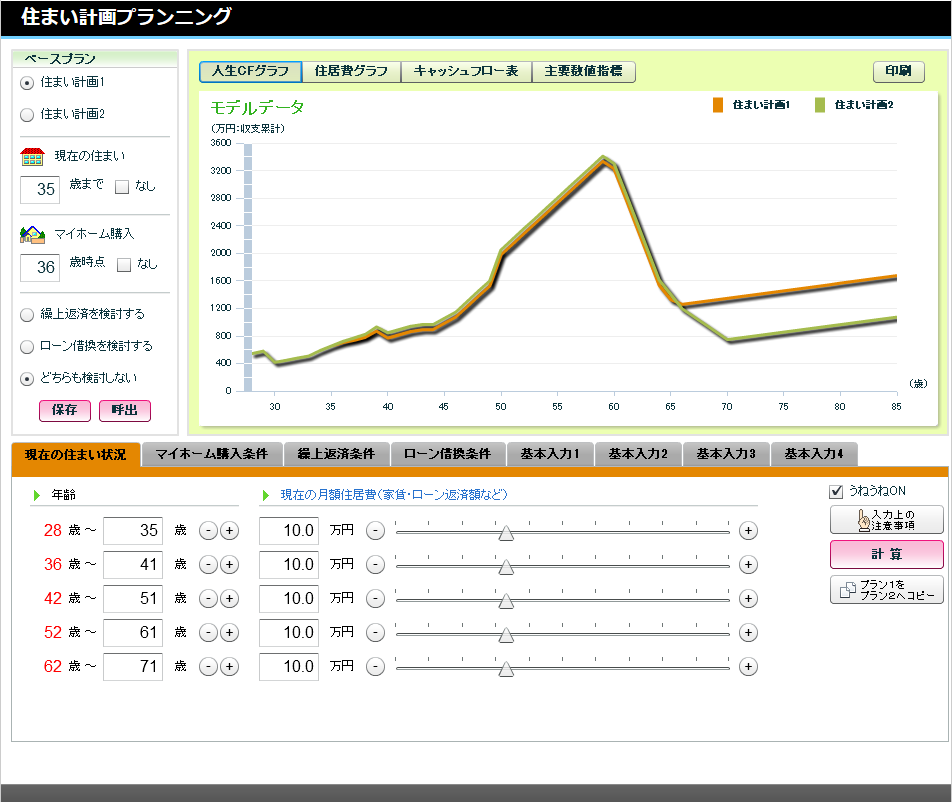Click the 62歳 row housing cost slider handle
This screenshot has width=952, height=802.
pos(506,669)
